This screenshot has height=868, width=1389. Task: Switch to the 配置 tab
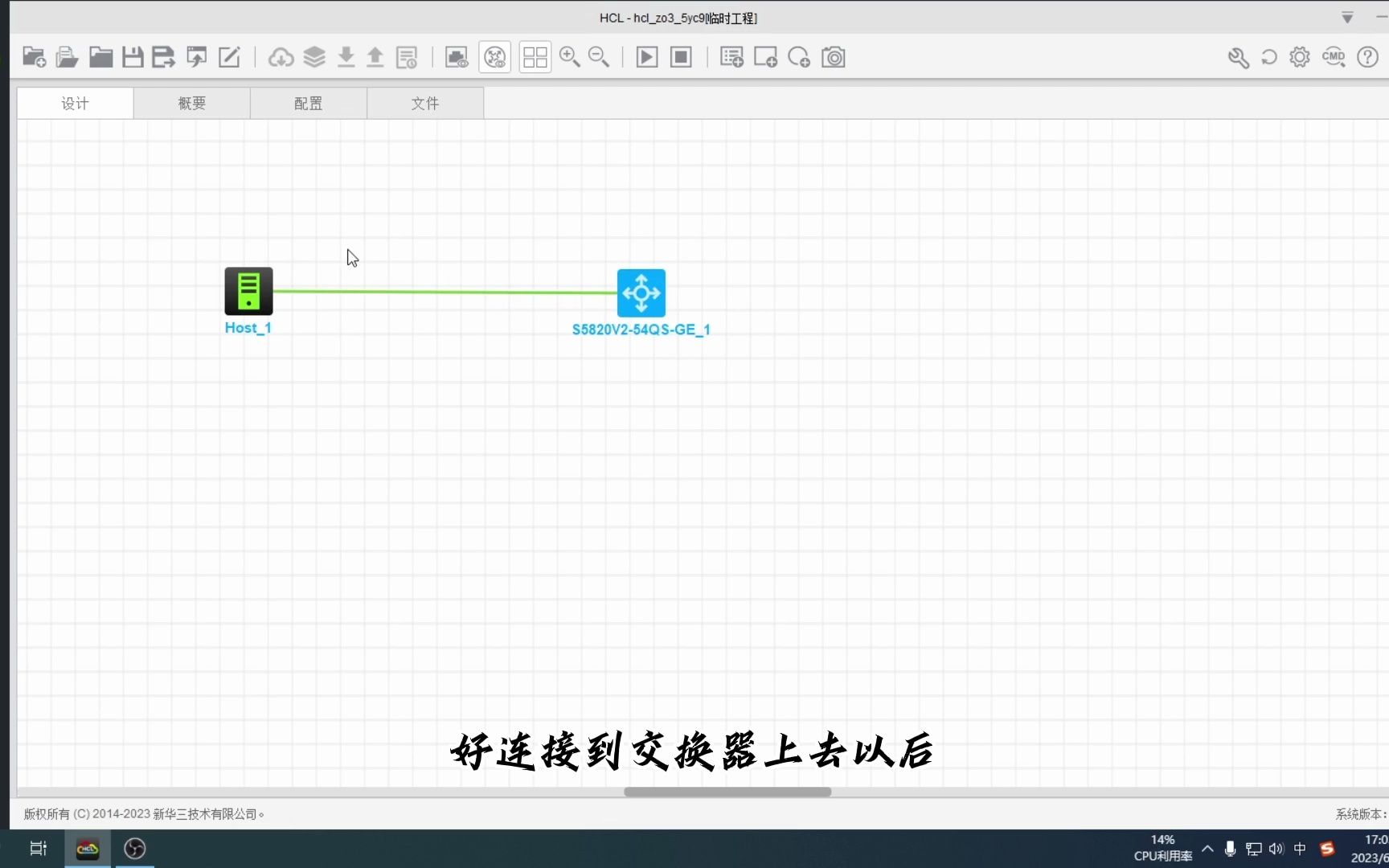[308, 103]
